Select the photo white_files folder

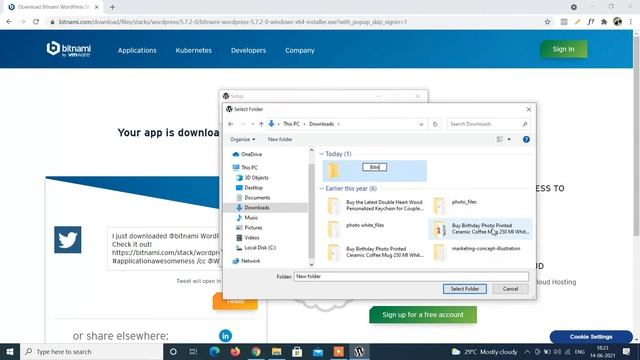coord(365,225)
